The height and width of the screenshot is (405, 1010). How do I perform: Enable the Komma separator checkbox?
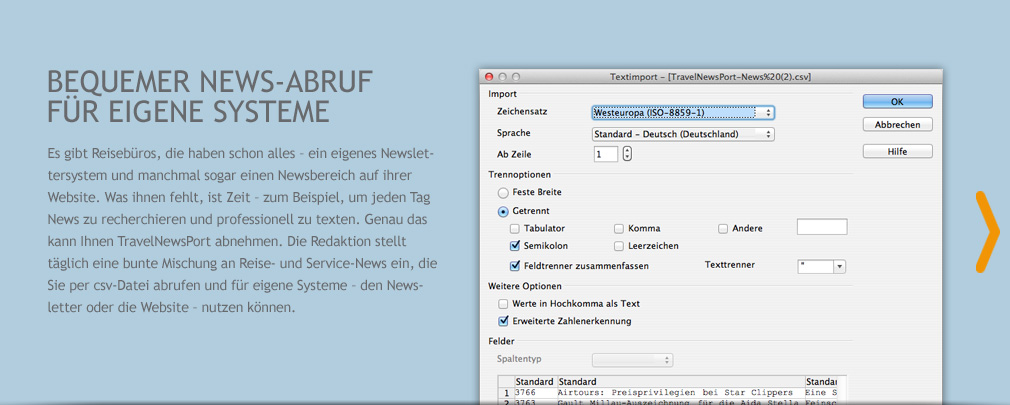pos(619,229)
